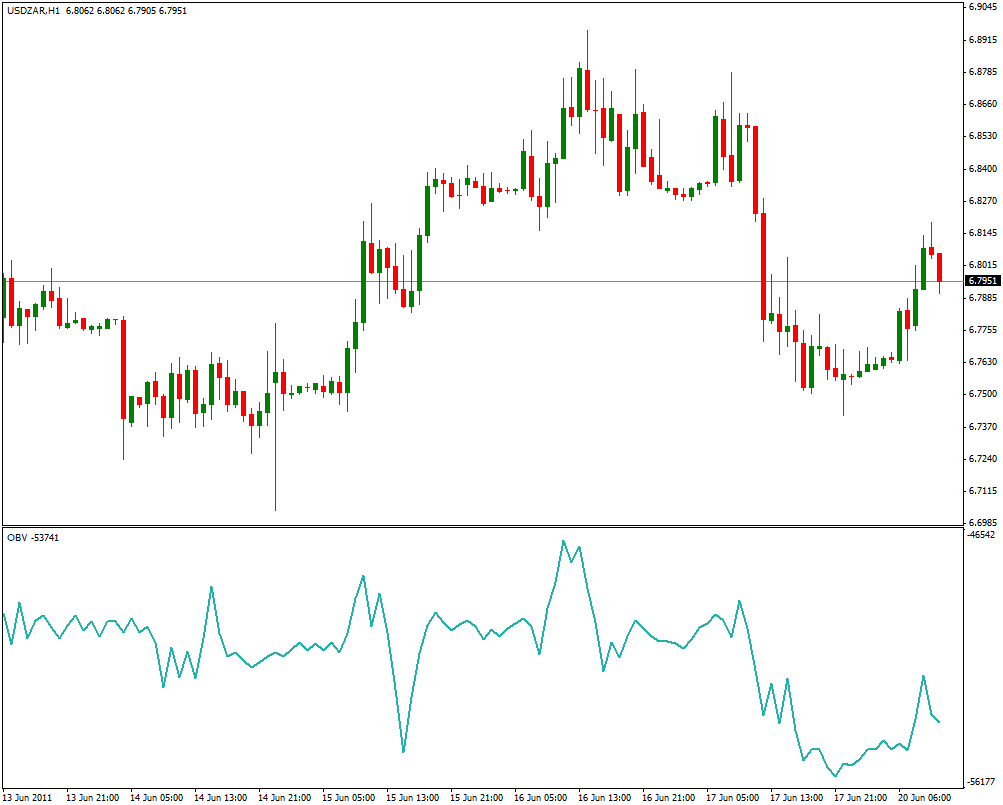
Task: Click the 6.7885 price axis label
Action: [983, 298]
